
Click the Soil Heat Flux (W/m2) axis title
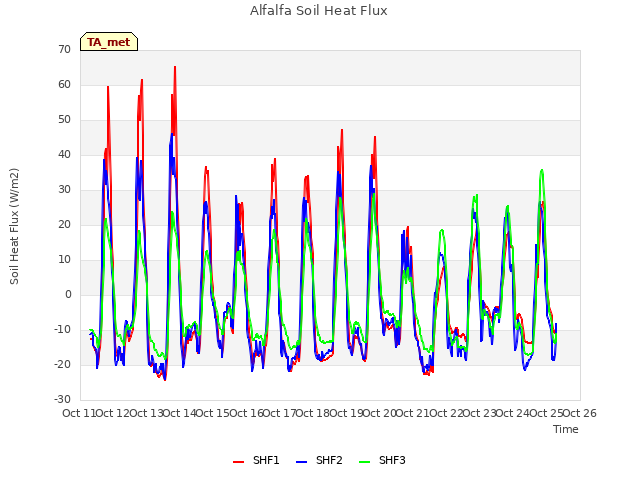coord(14,226)
